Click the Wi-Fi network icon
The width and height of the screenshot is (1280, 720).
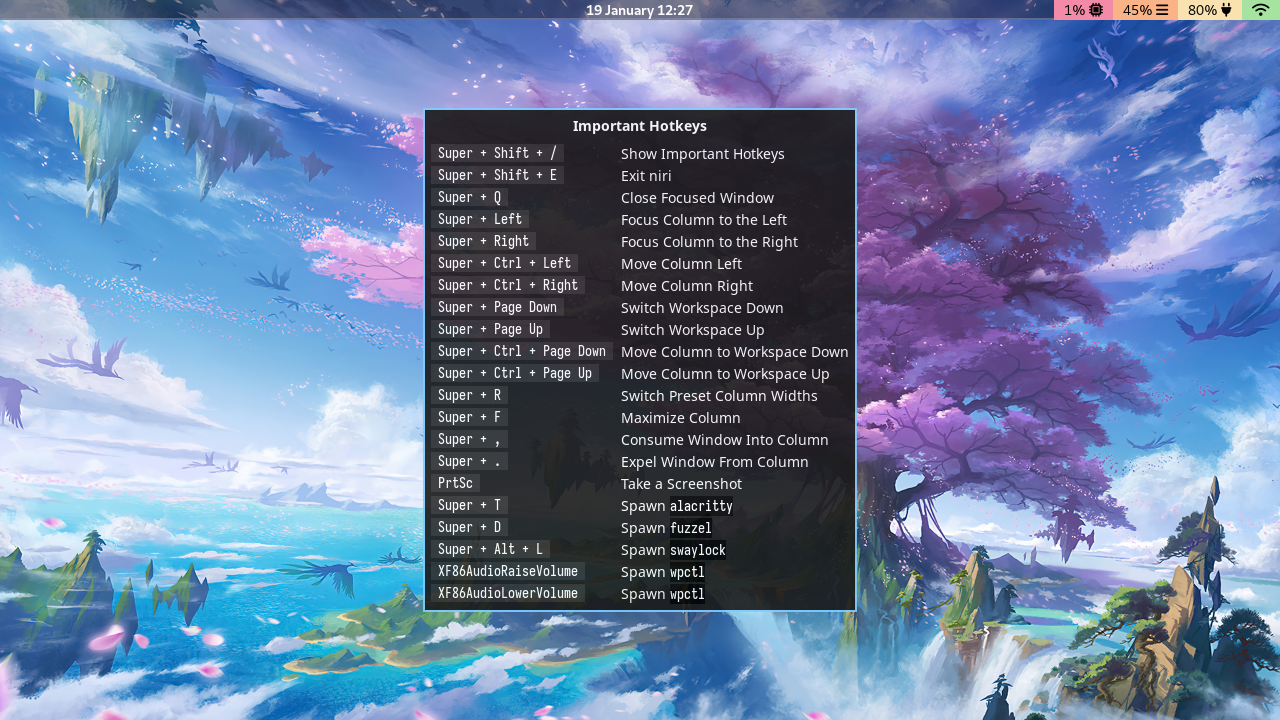(x=1260, y=10)
